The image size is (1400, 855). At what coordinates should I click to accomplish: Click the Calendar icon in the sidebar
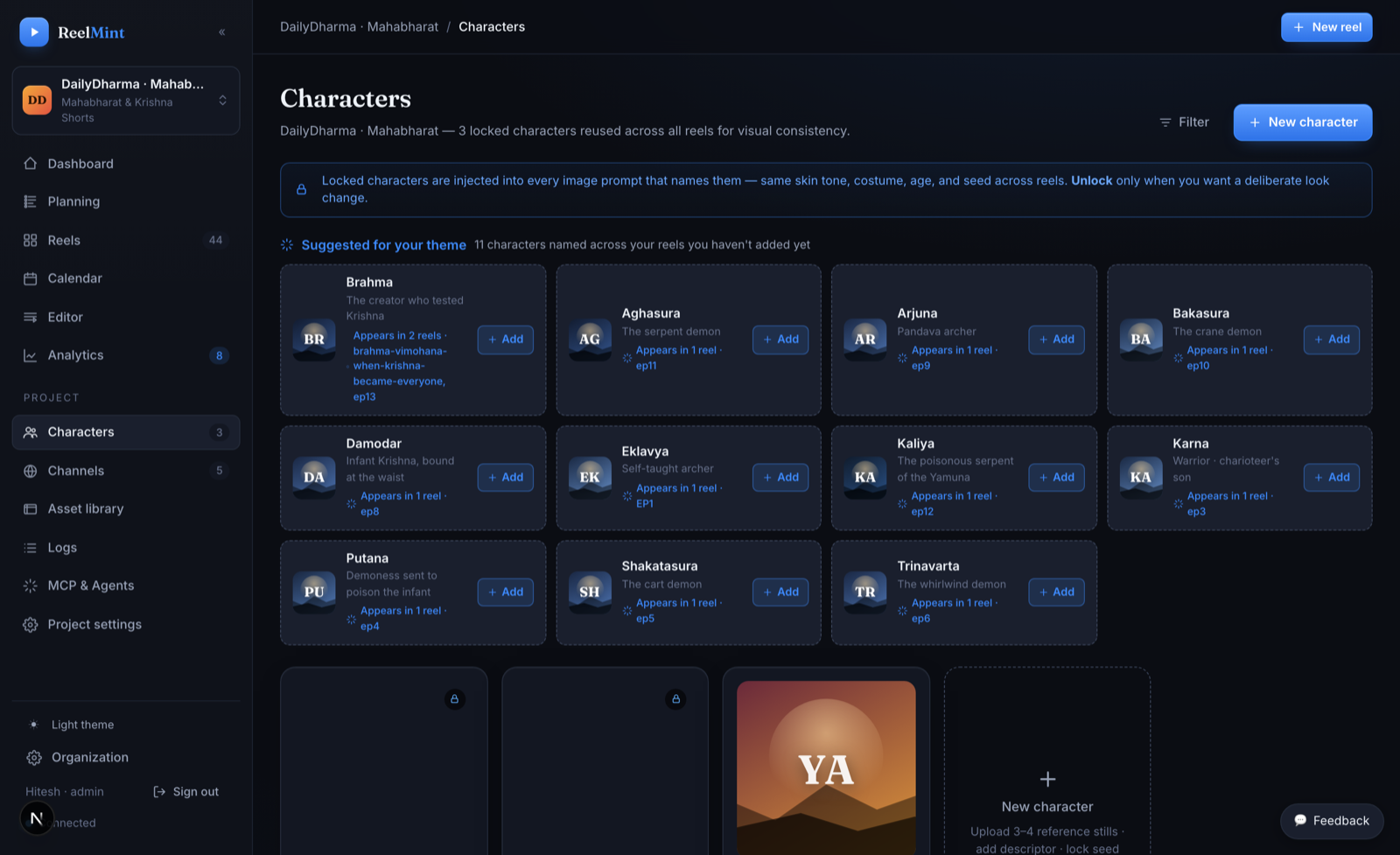[31, 278]
